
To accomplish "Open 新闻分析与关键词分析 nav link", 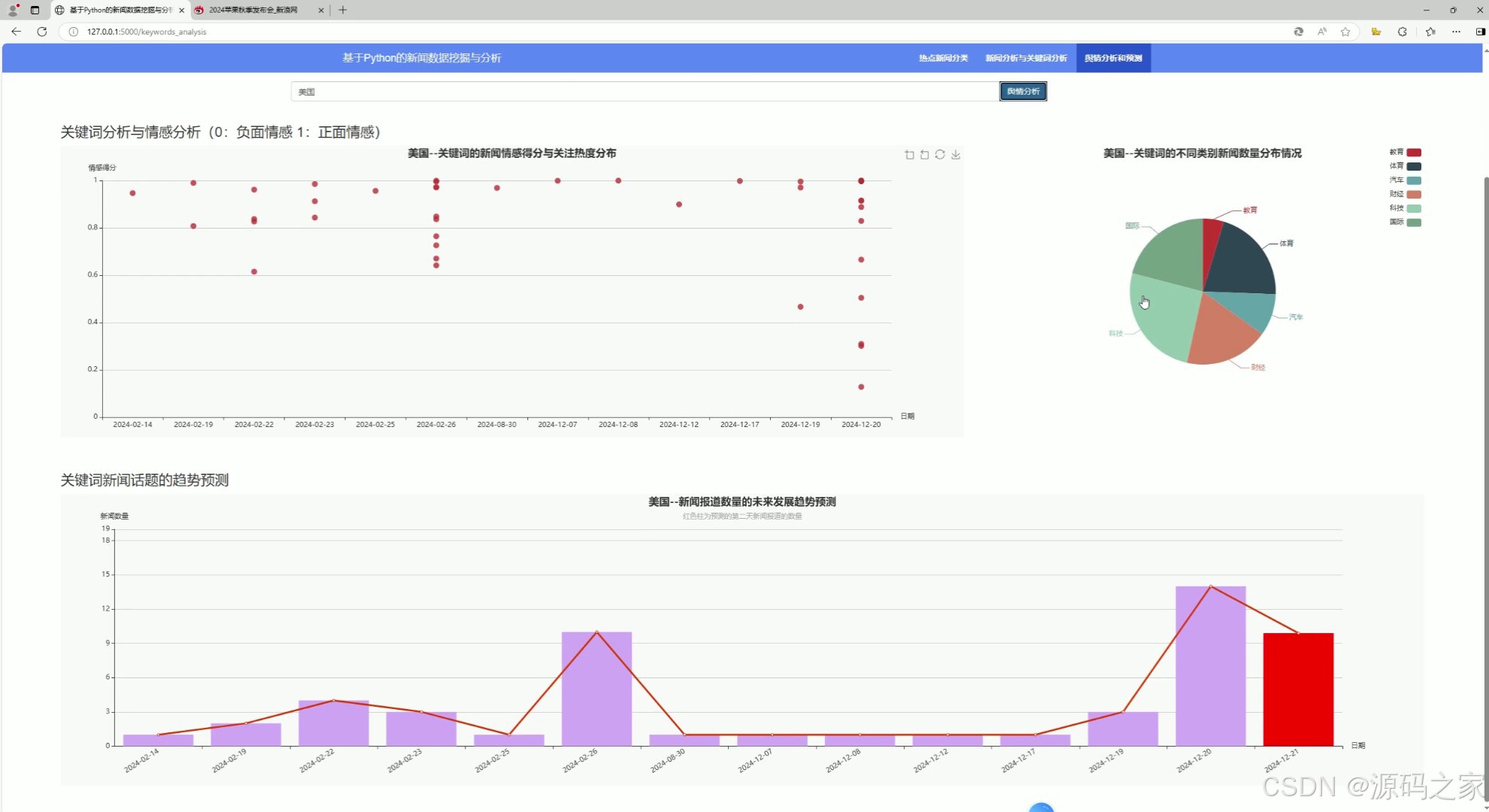I will pyautogui.click(x=1026, y=58).
